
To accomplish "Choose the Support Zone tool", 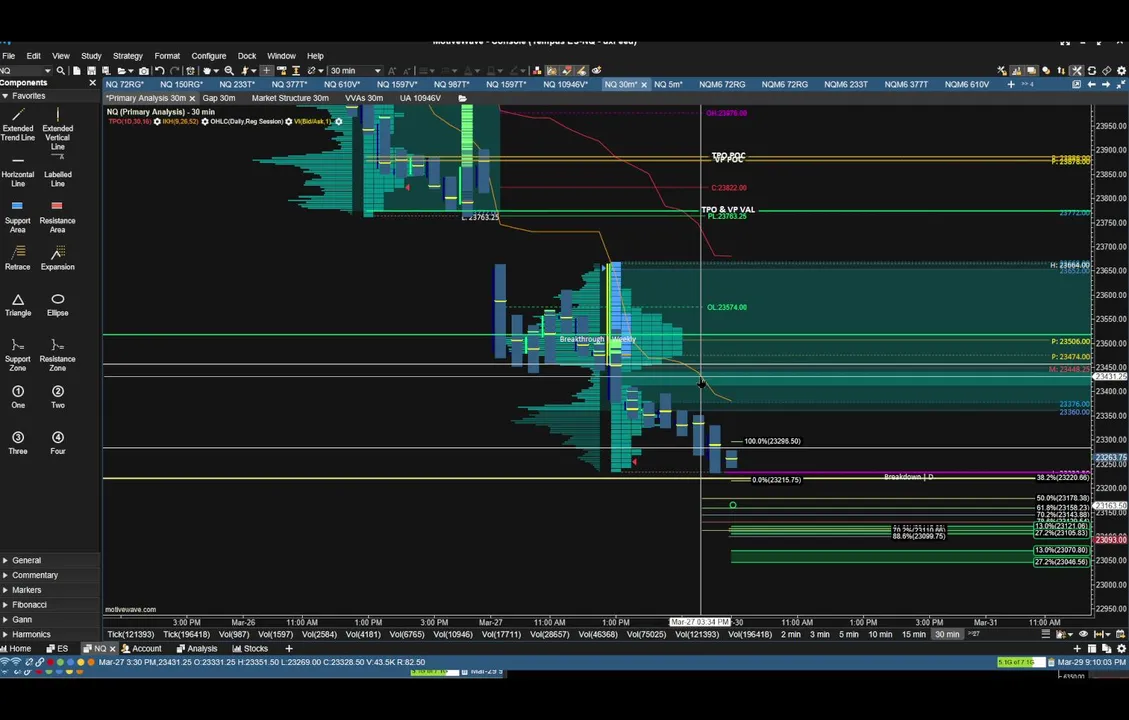I will point(18,355).
